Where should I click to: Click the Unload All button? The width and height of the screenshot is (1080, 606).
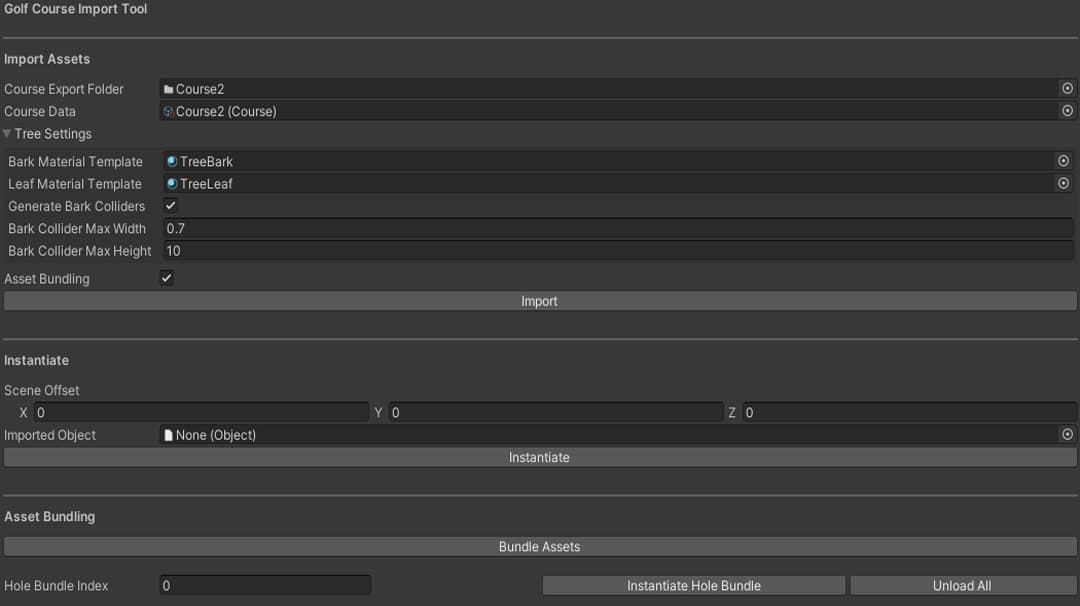click(x=961, y=585)
